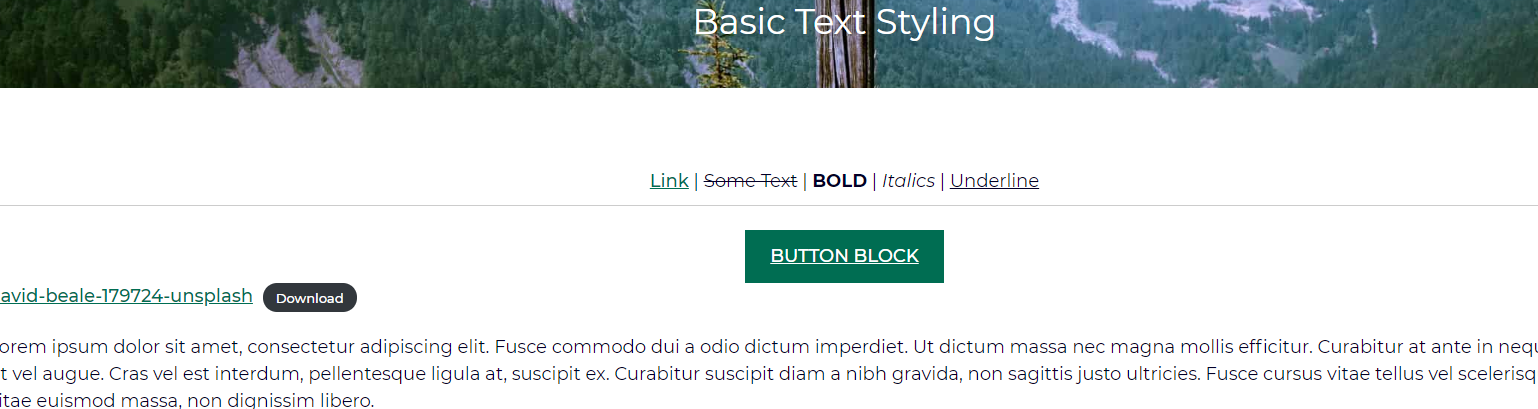Open the david-beale-179724-unsplash file link
The height and width of the screenshot is (409, 1538).
coord(126,296)
